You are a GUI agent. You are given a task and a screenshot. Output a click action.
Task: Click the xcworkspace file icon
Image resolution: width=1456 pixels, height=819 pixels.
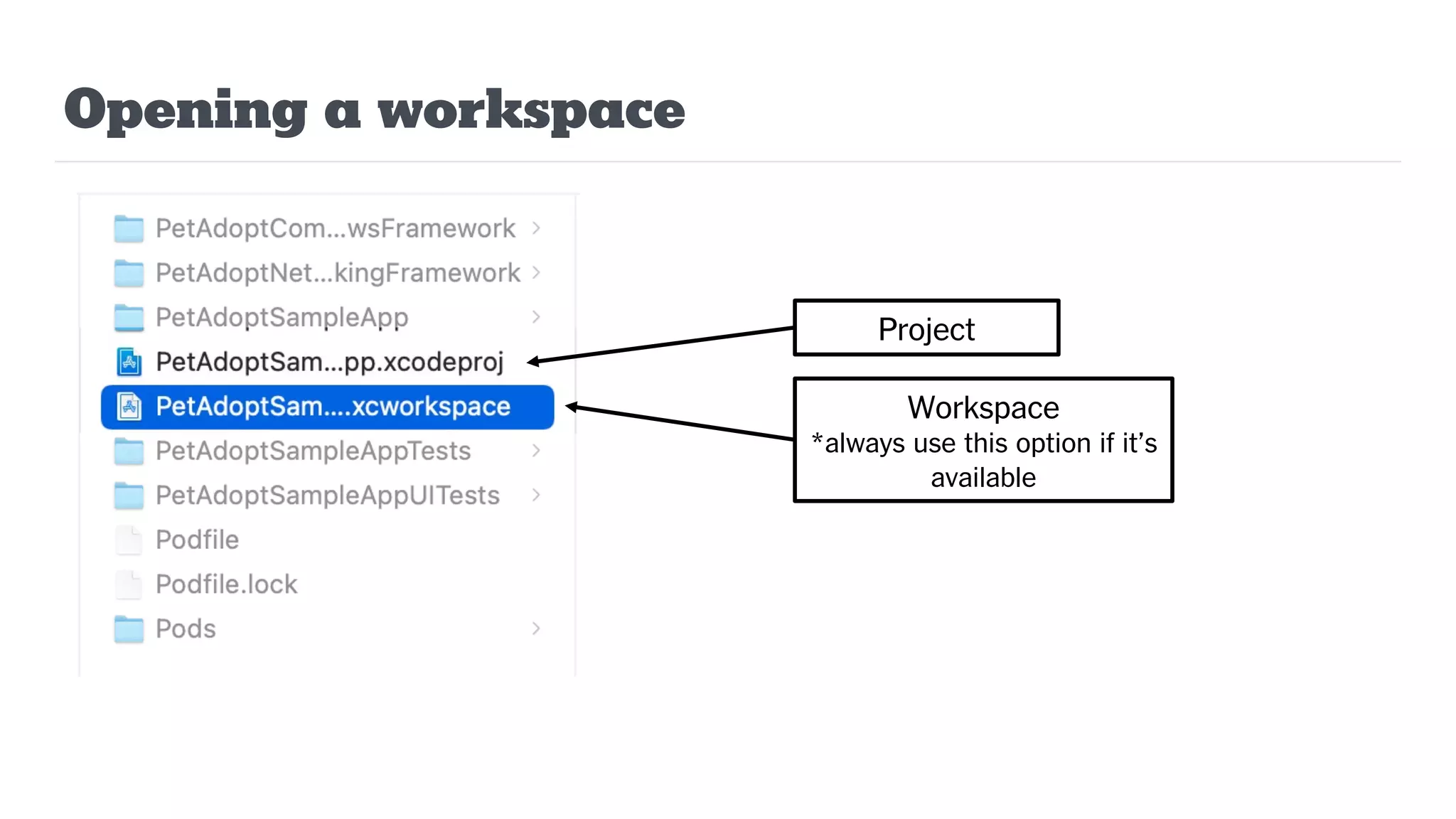tap(129, 407)
